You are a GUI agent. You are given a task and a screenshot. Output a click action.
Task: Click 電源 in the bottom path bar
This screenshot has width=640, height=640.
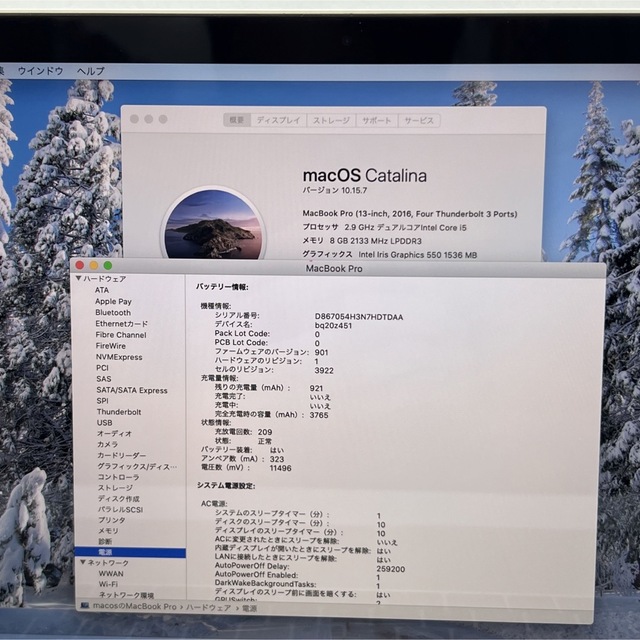[249, 608]
